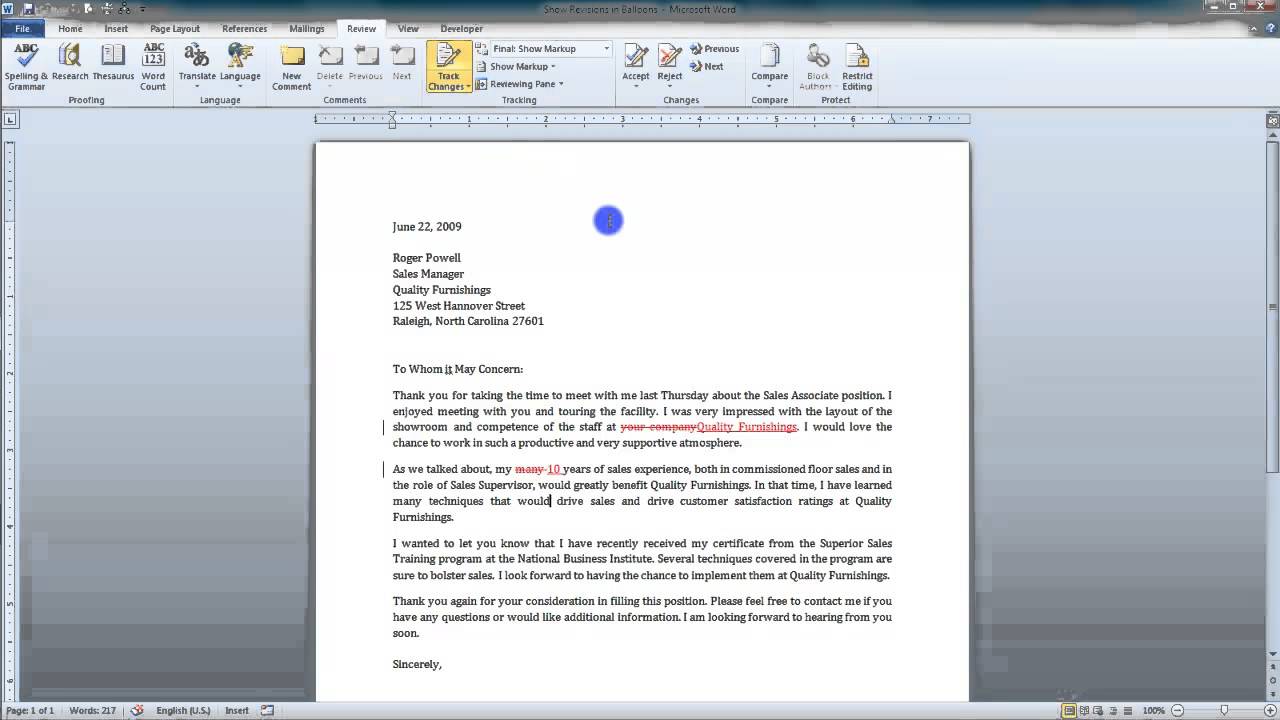The image size is (1280, 720).
Task: Open Microsoft Word Help
Action: click(x=1270, y=29)
